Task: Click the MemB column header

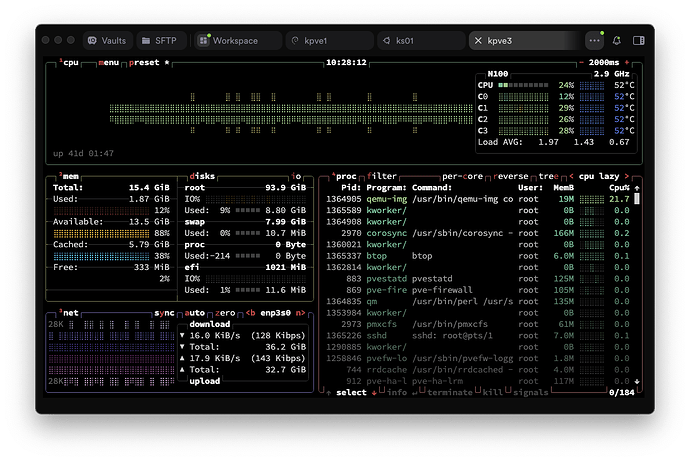Action: tap(564, 188)
